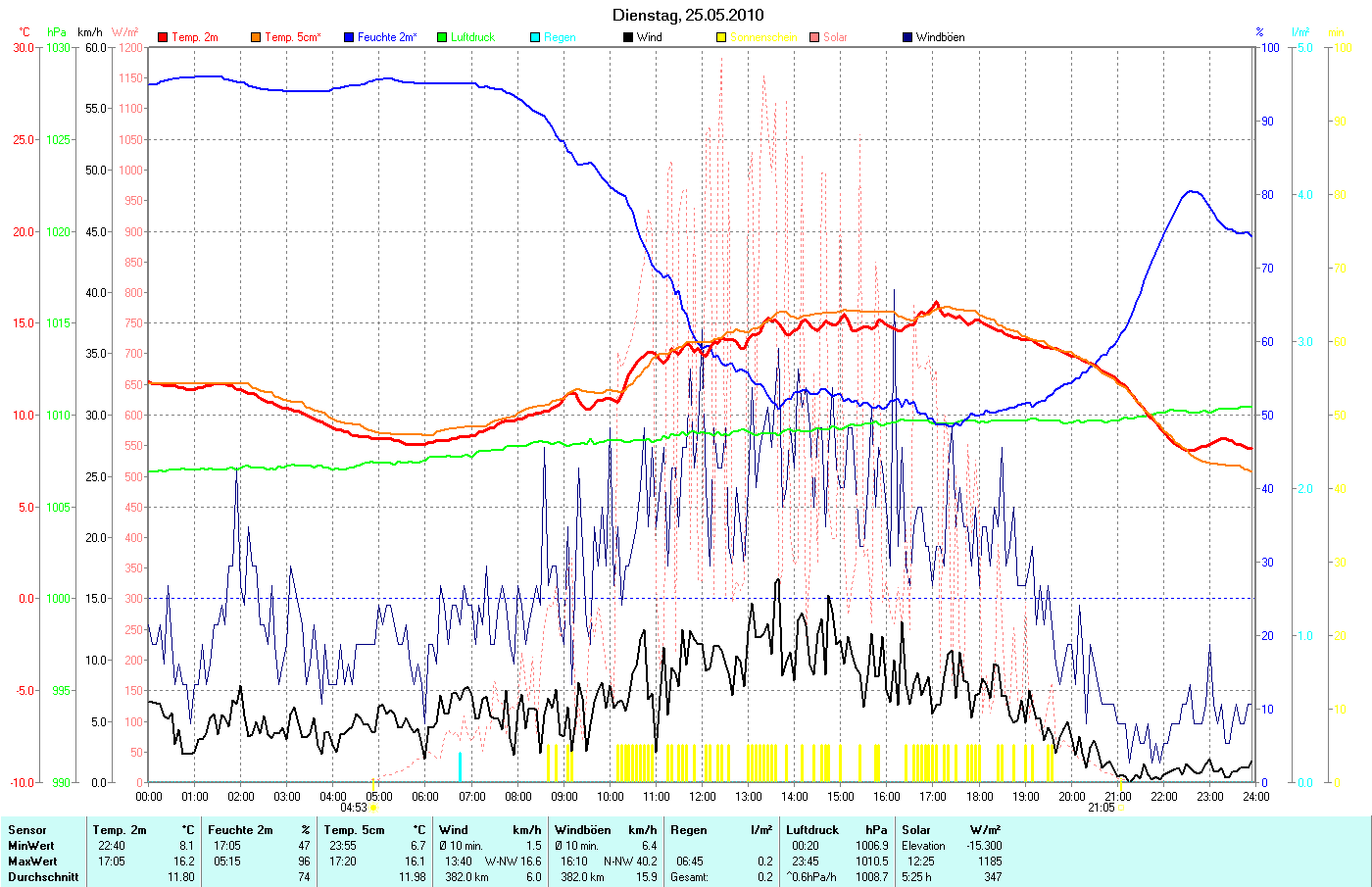Click the cyan Regen legend square

[535, 37]
